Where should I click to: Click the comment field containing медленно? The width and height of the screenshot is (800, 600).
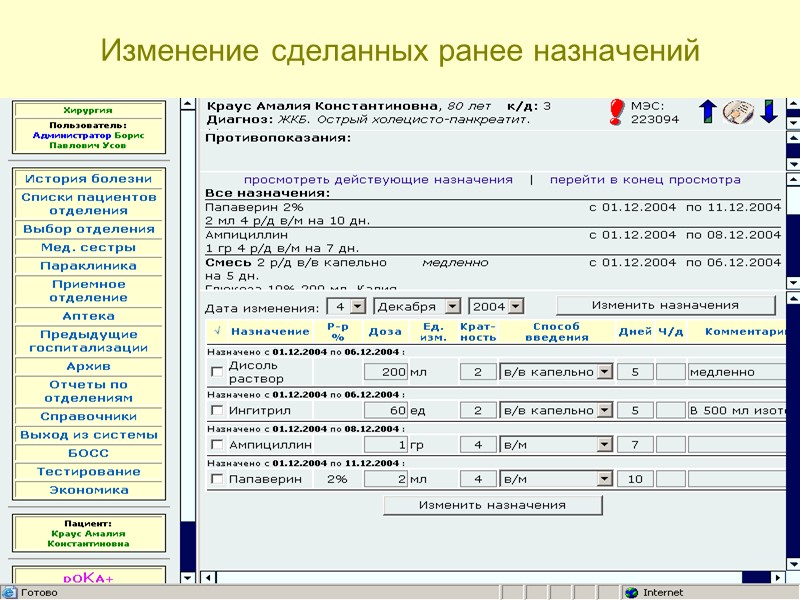click(x=736, y=372)
